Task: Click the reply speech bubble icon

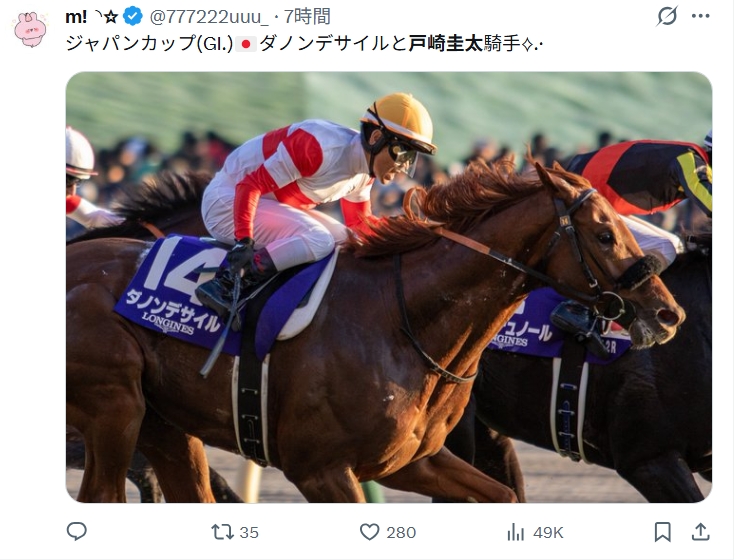Action: [77, 532]
